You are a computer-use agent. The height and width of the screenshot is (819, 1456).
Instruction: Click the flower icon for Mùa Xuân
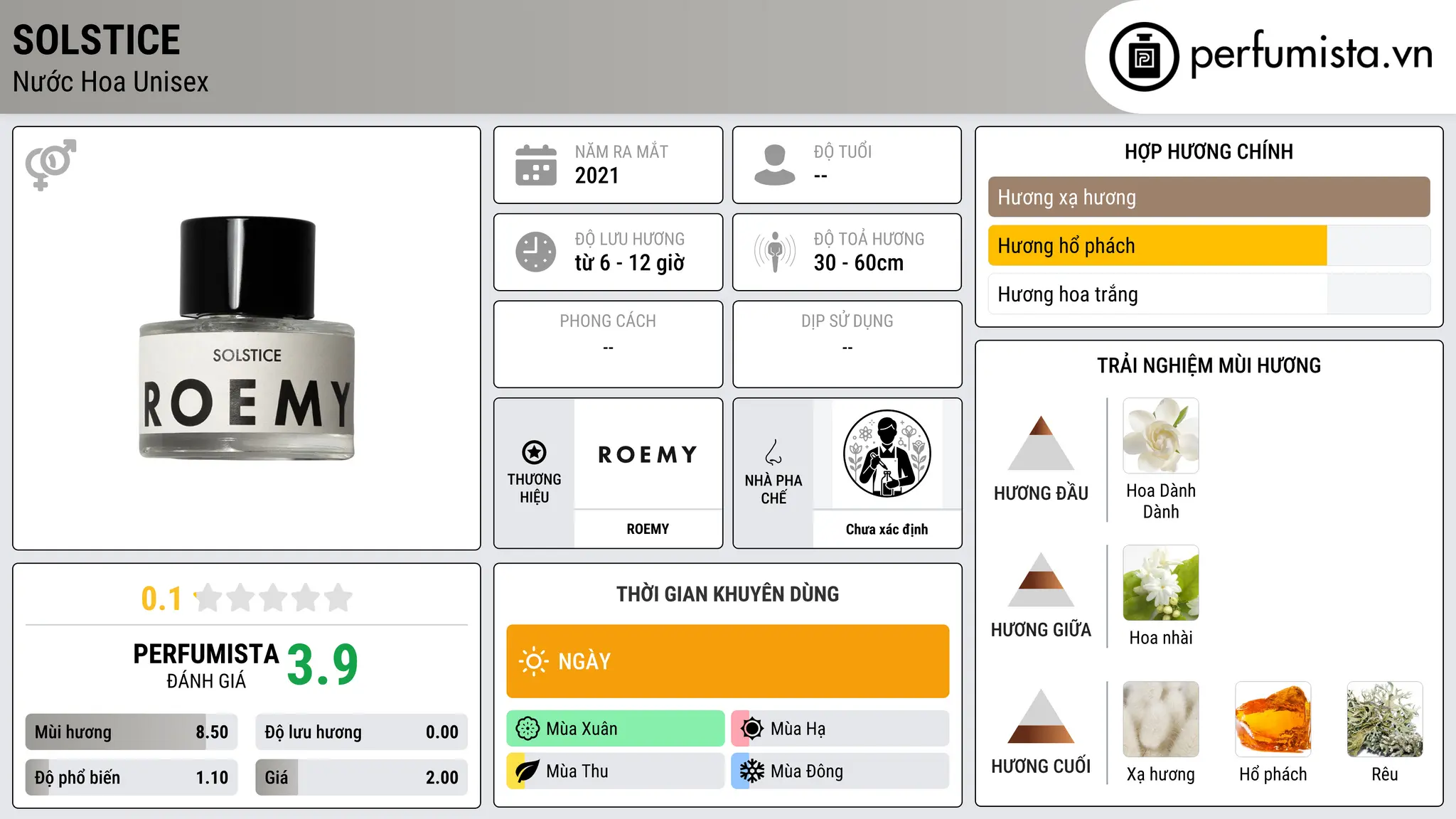pos(528,729)
